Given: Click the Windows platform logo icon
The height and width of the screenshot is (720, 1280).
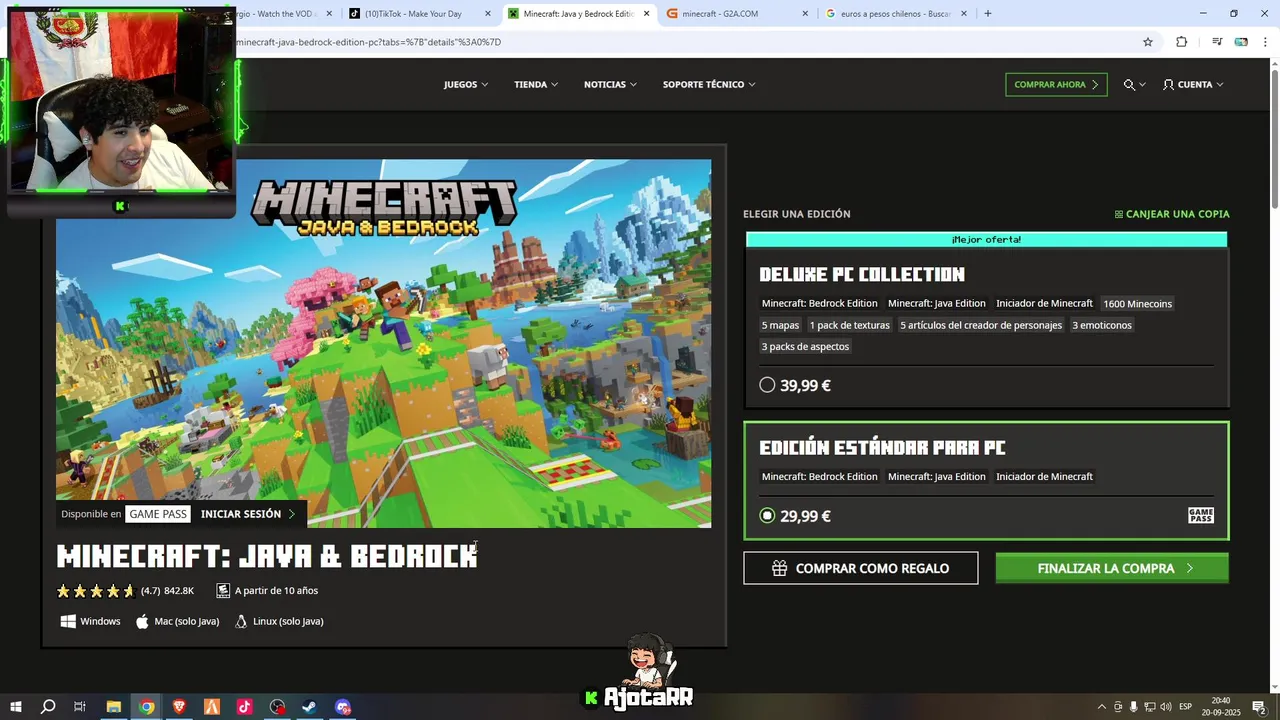Looking at the screenshot, I should pos(68,621).
